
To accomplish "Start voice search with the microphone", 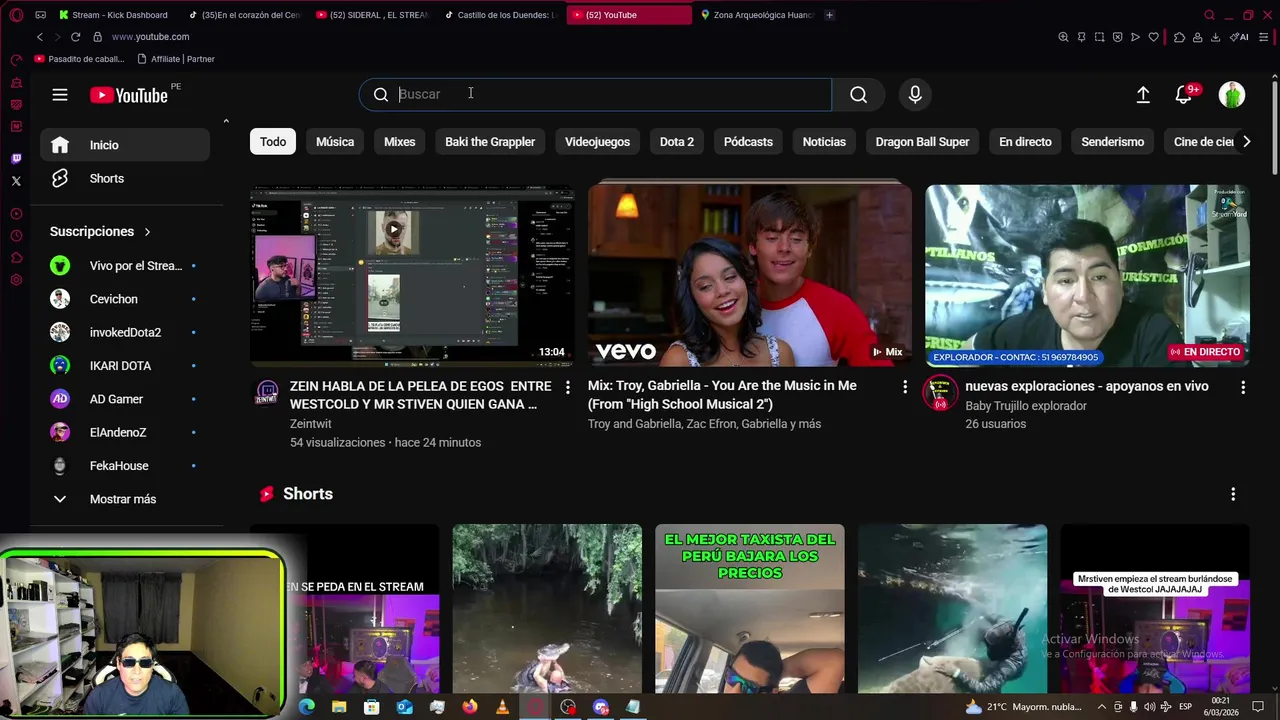I will [915, 94].
